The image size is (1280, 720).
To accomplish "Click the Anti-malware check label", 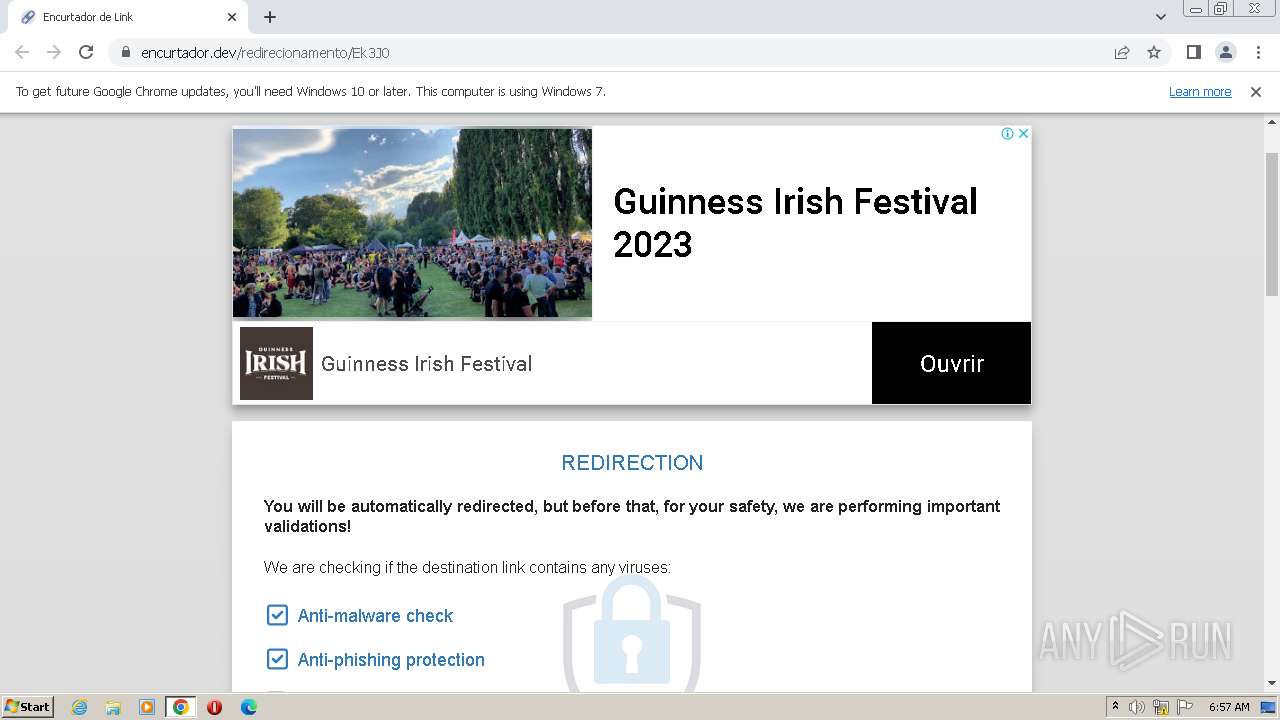I will point(375,616).
